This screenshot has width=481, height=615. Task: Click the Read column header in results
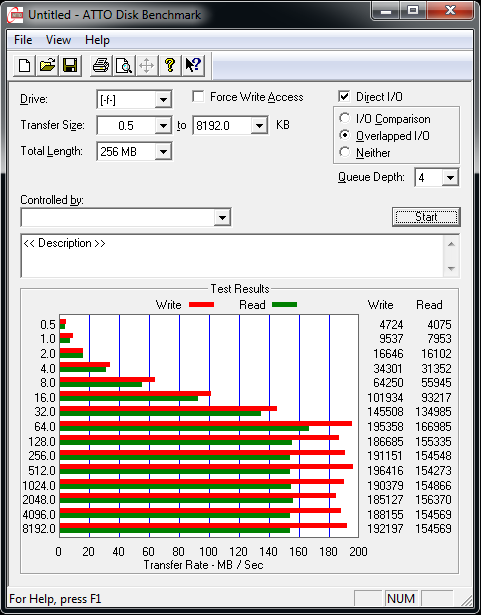[x=429, y=305]
